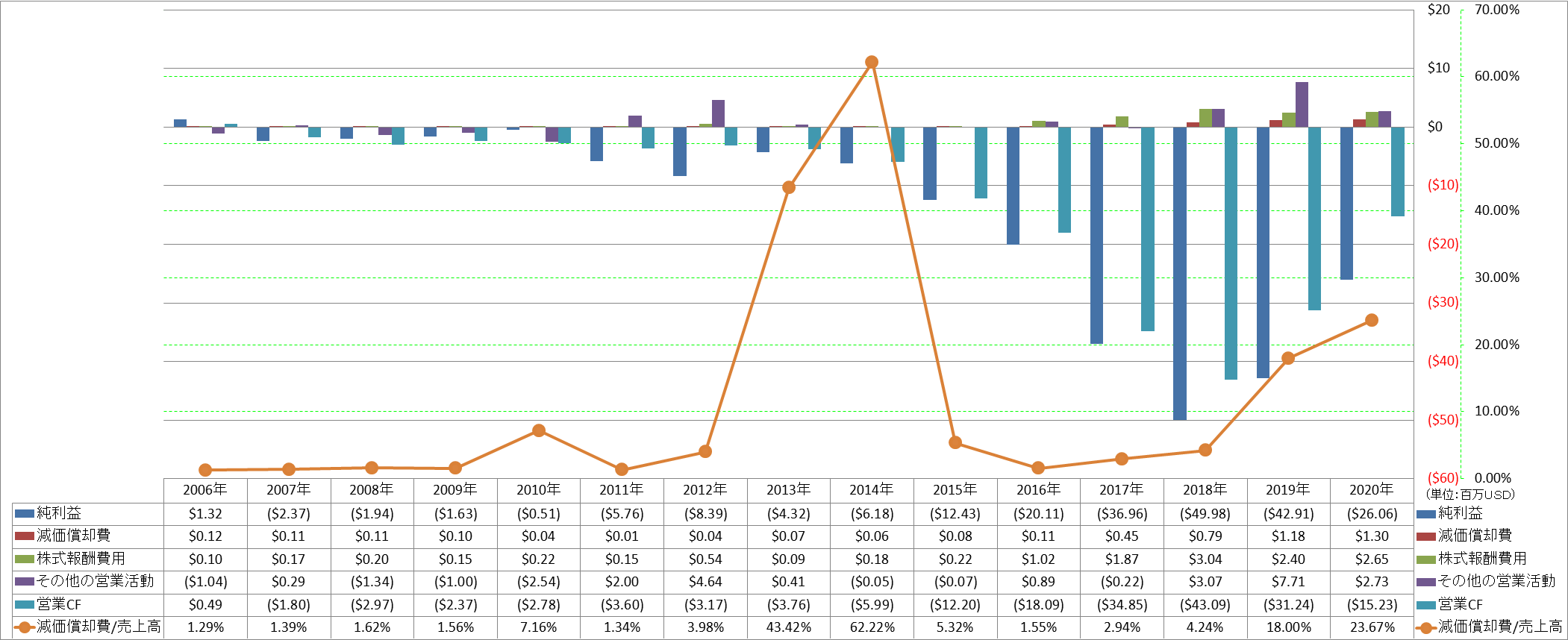Click the ($49.98) cell for 2018
Image resolution: width=1568 pixels, height=640 pixels.
click(1205, 514)
